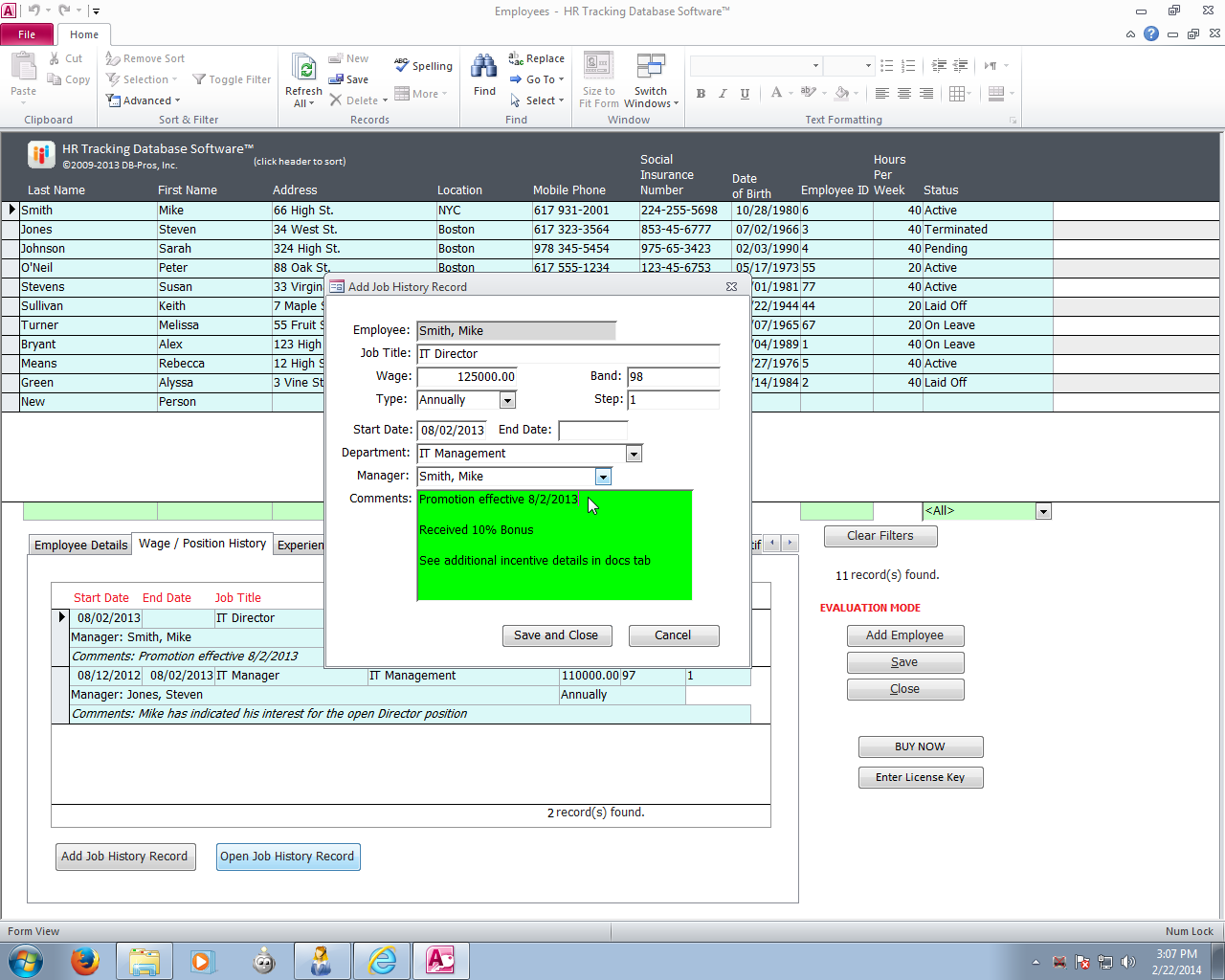Screen dimensions: 1225x980
Task: Open the File menu tab
Action: pos(27,34)
